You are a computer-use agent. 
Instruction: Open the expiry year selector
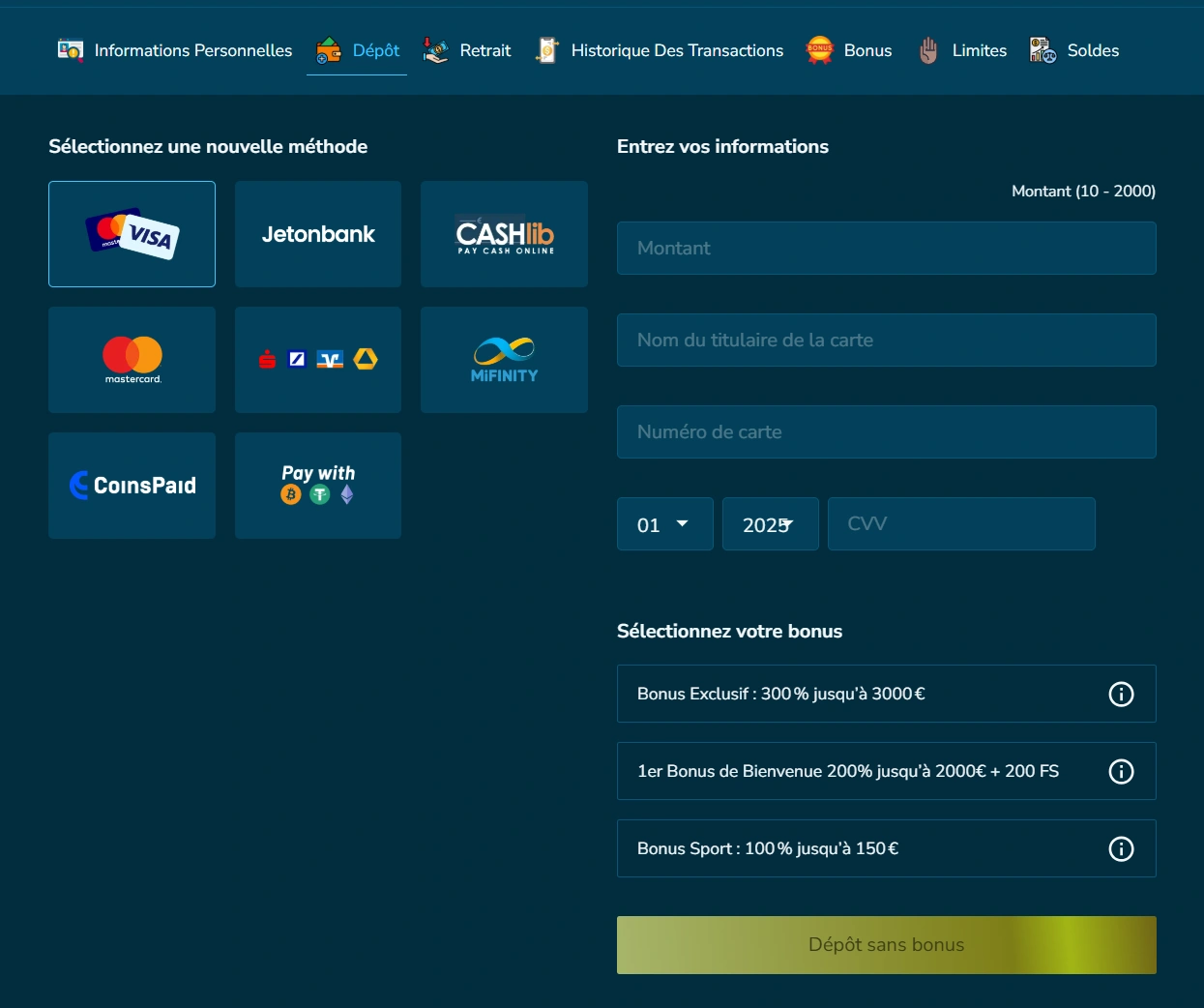(x=770, y=523)
